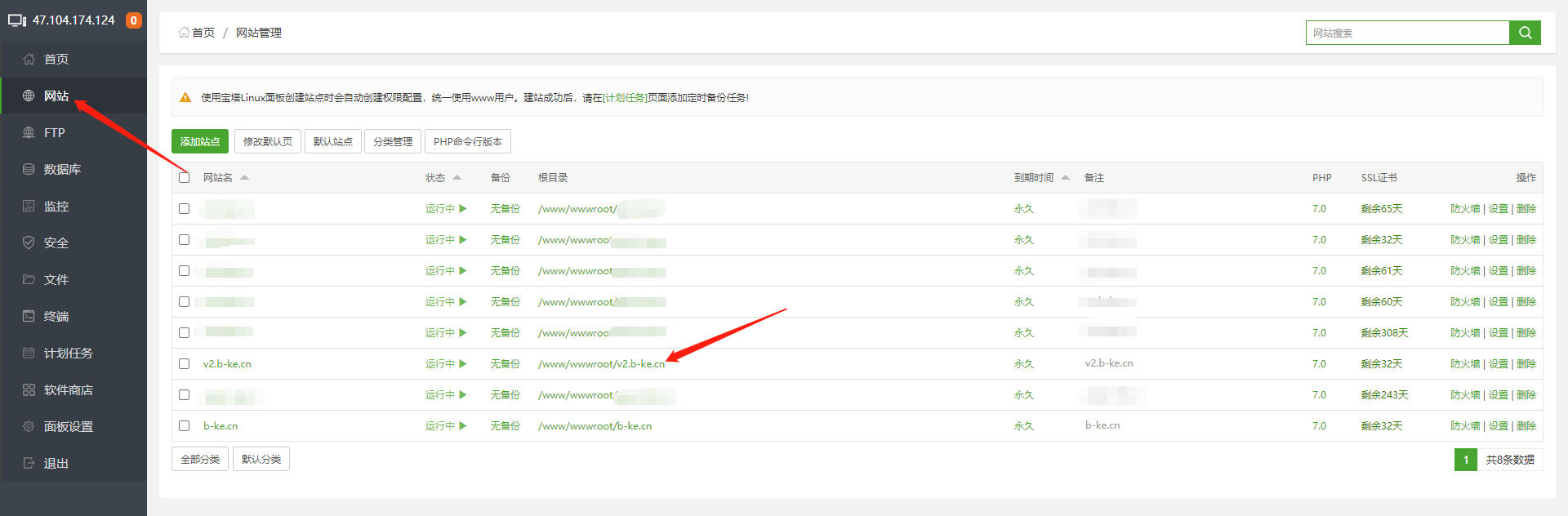Check the checkbox for the b-ke.cn row
Screen dimensions: 1568x516
tap(184, 426)
